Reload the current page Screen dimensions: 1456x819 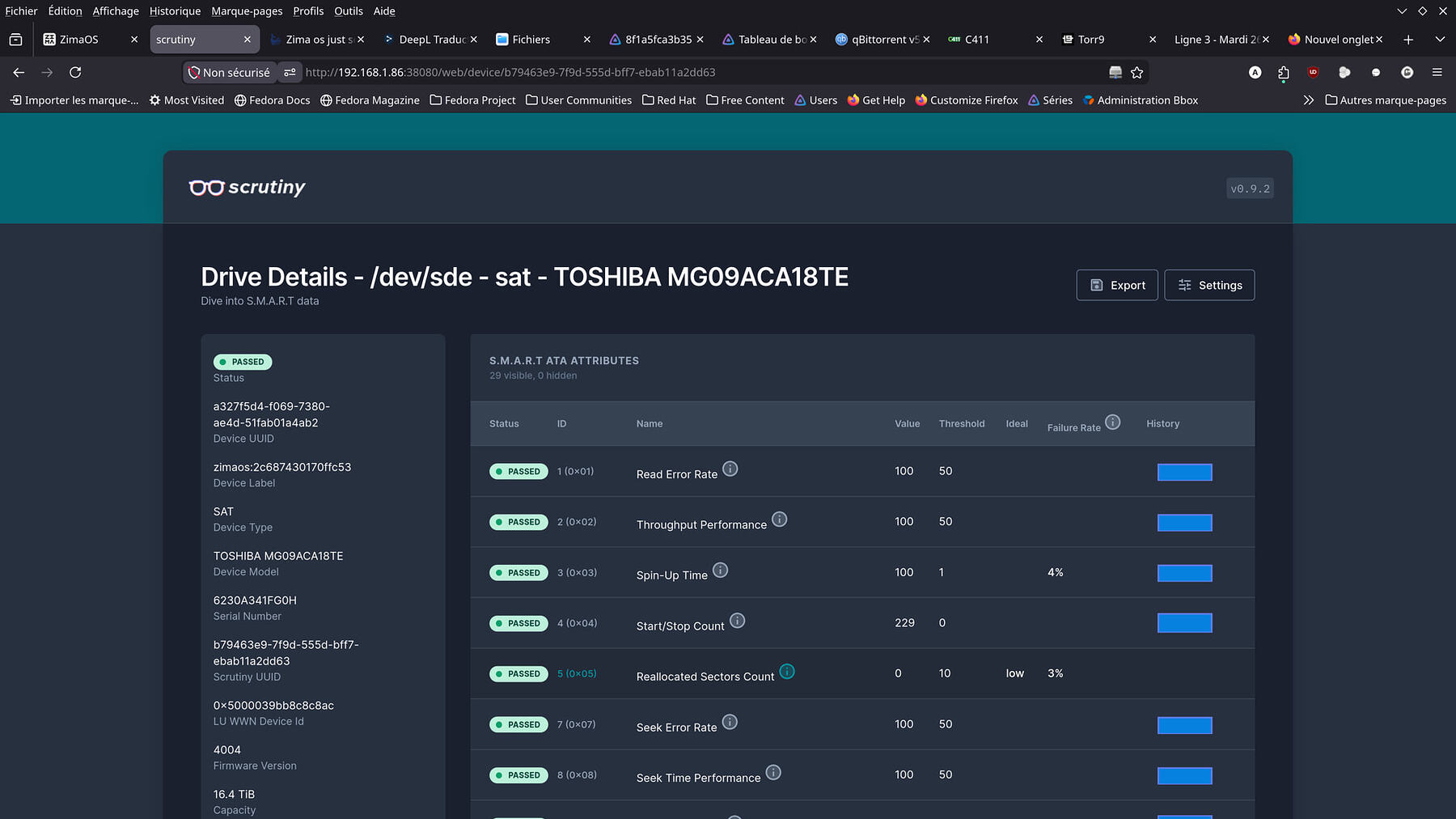pyautogui.click(x=75, y=72)
